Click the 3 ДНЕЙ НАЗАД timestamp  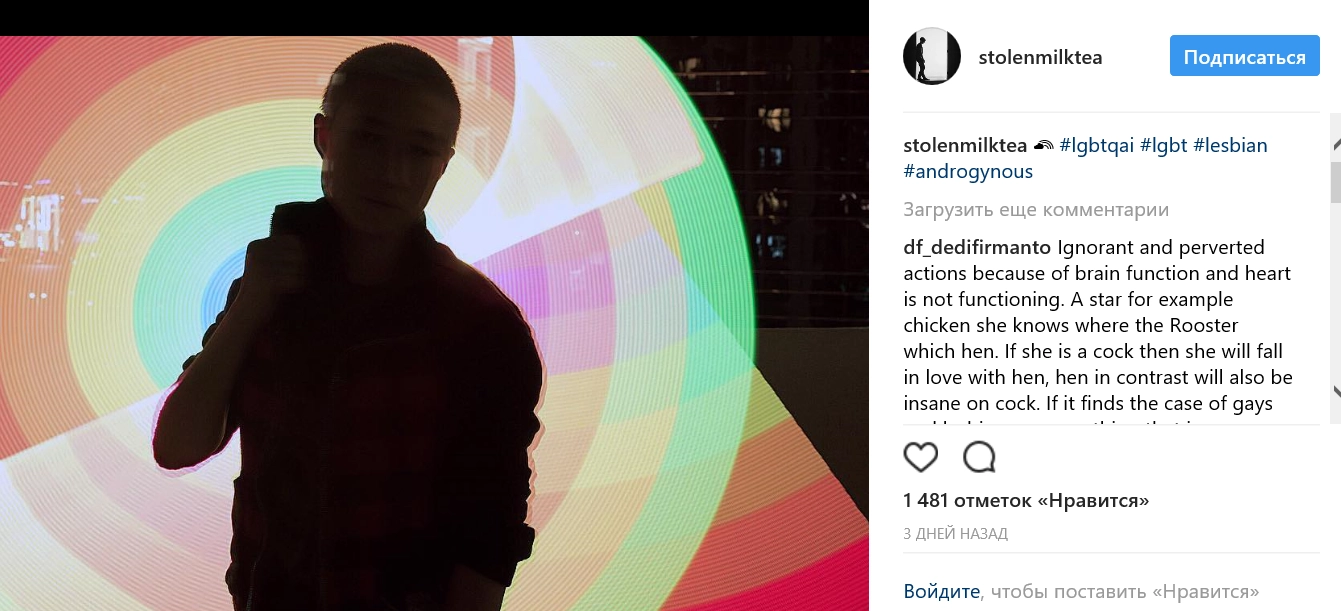click(x=955, y=534)
